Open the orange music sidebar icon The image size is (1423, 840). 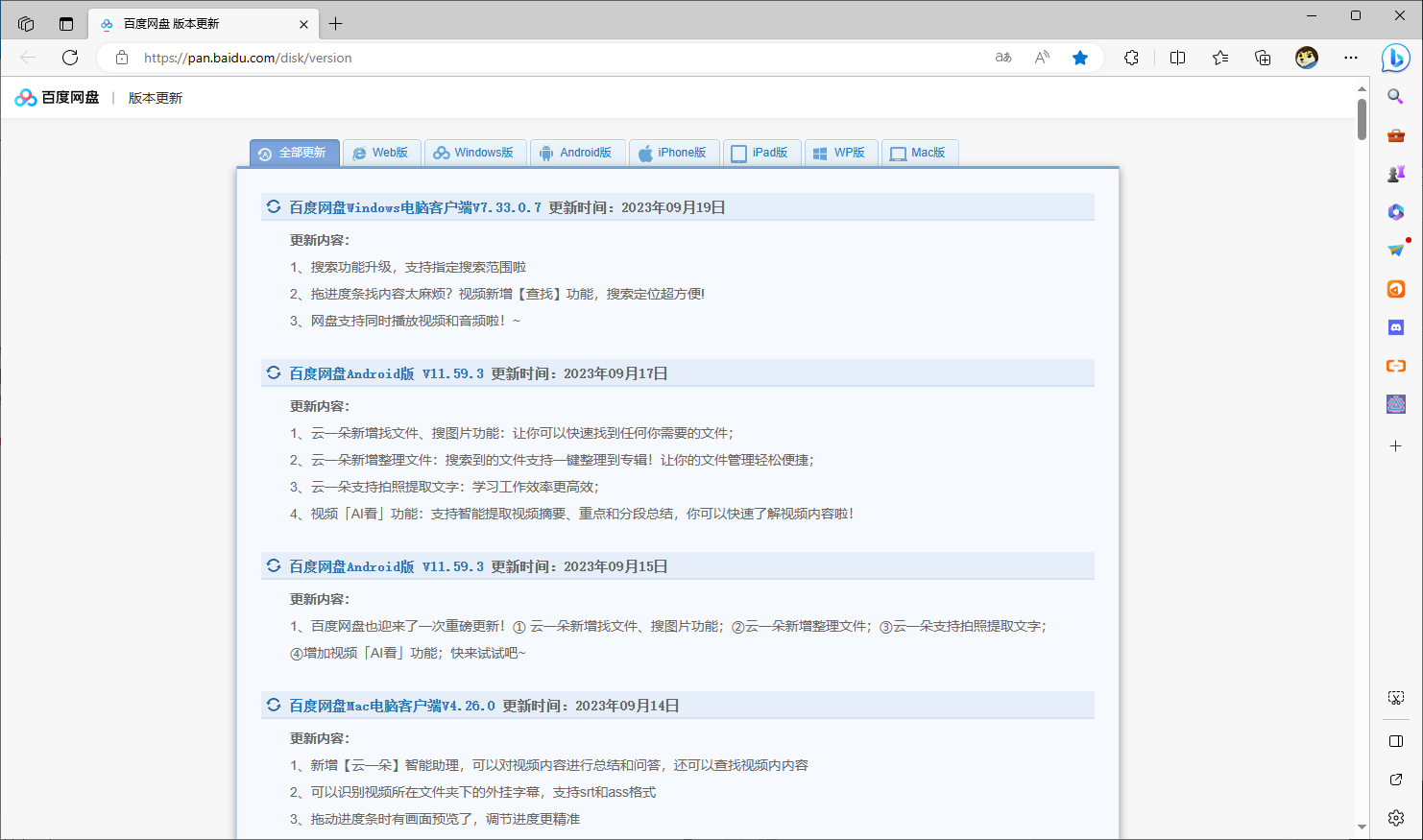1396,289
